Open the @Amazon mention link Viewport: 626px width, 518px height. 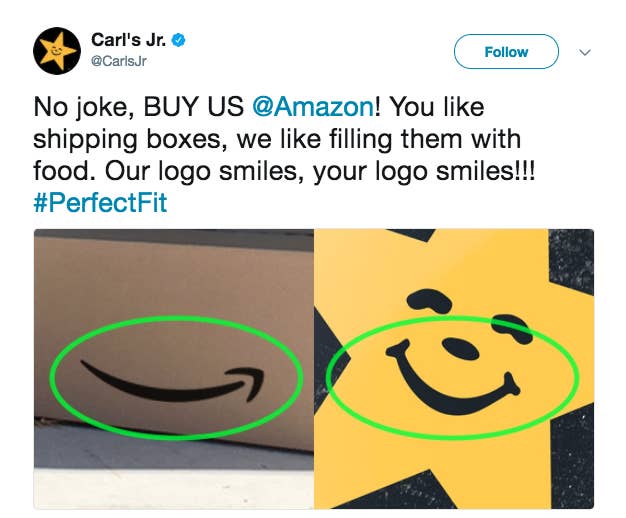pyautogui.click(x=313, y=107)
